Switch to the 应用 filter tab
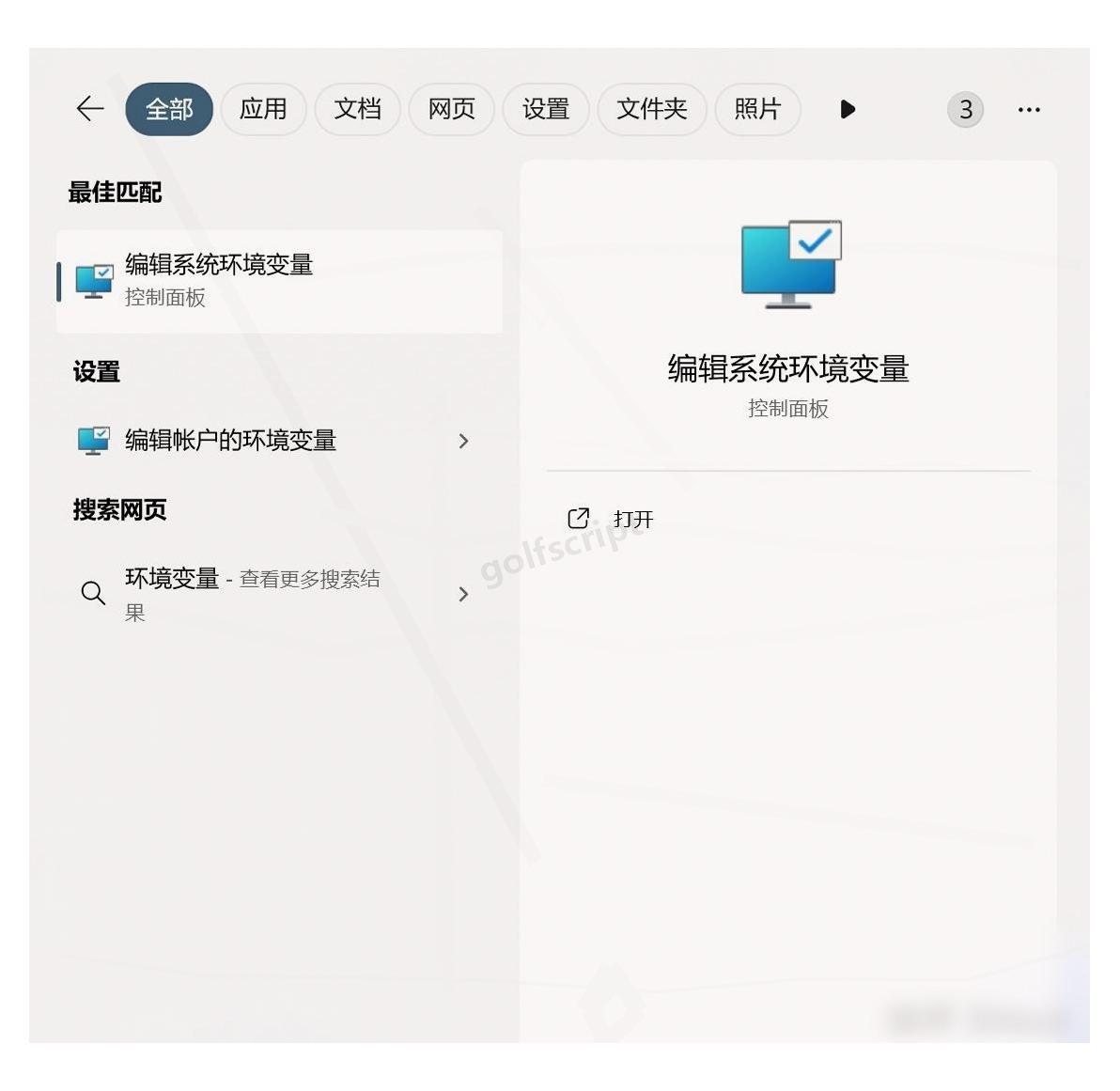 pyautogui.click(x=264, y=109)
